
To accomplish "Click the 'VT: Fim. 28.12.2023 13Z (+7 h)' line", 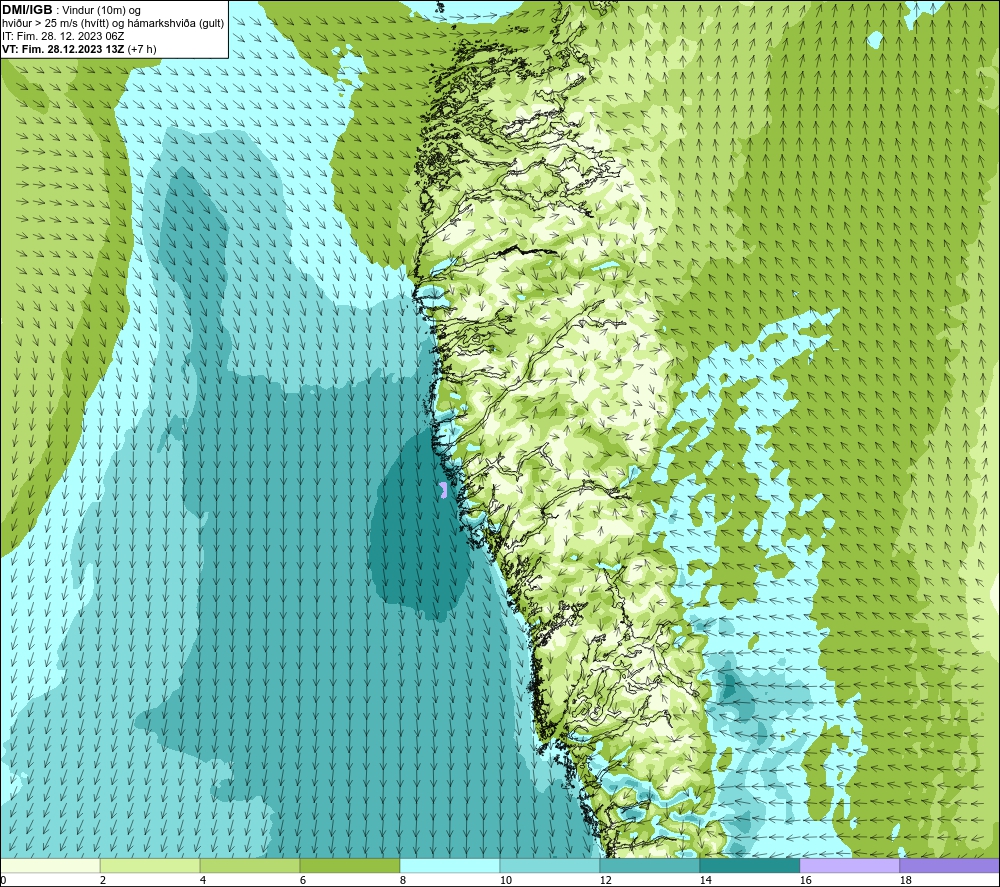I will coord(79,49).
